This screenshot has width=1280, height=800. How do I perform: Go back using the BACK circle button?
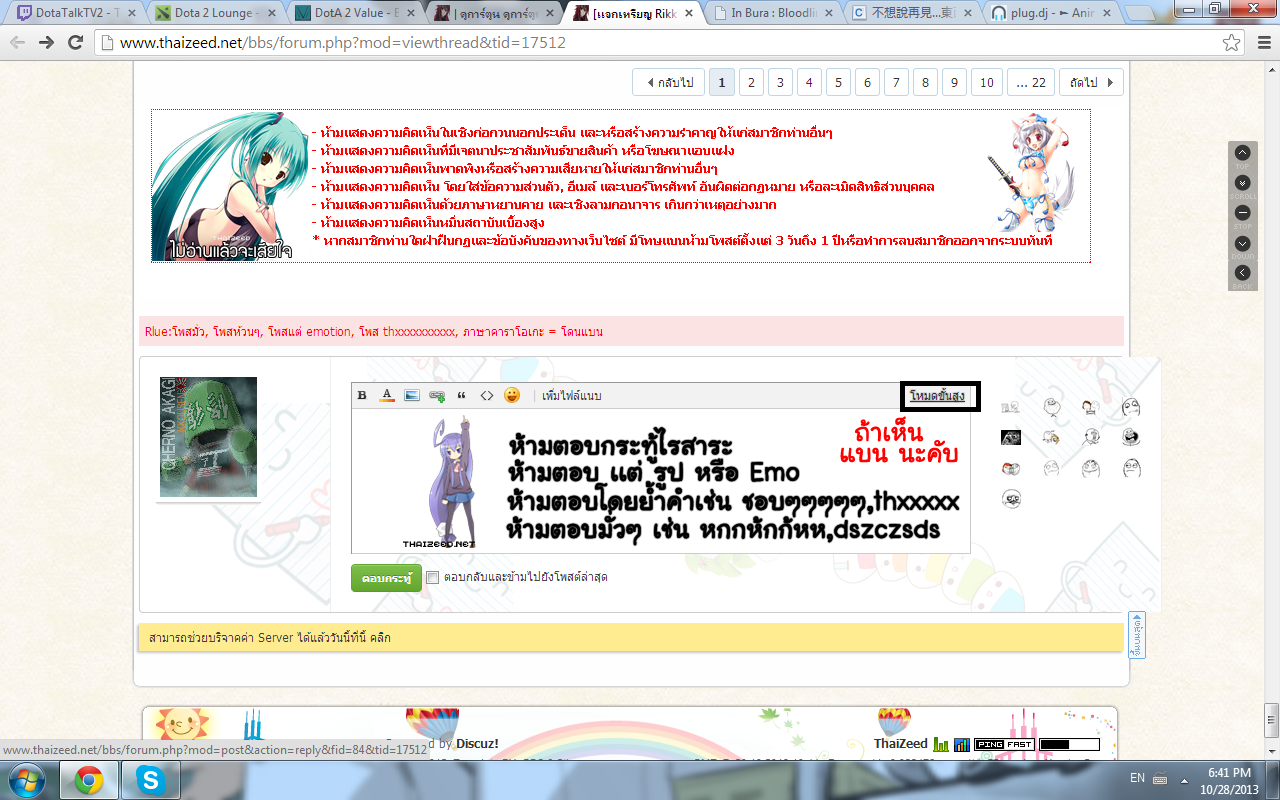click(1243, 273)
